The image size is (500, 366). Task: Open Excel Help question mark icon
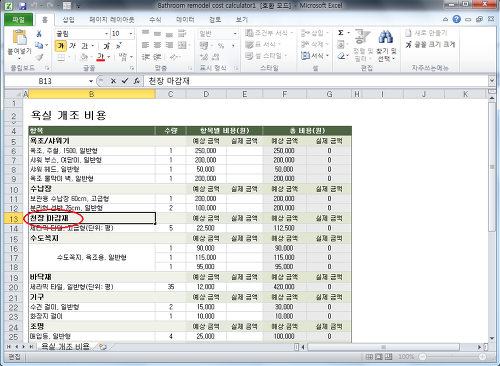(457, 19)
